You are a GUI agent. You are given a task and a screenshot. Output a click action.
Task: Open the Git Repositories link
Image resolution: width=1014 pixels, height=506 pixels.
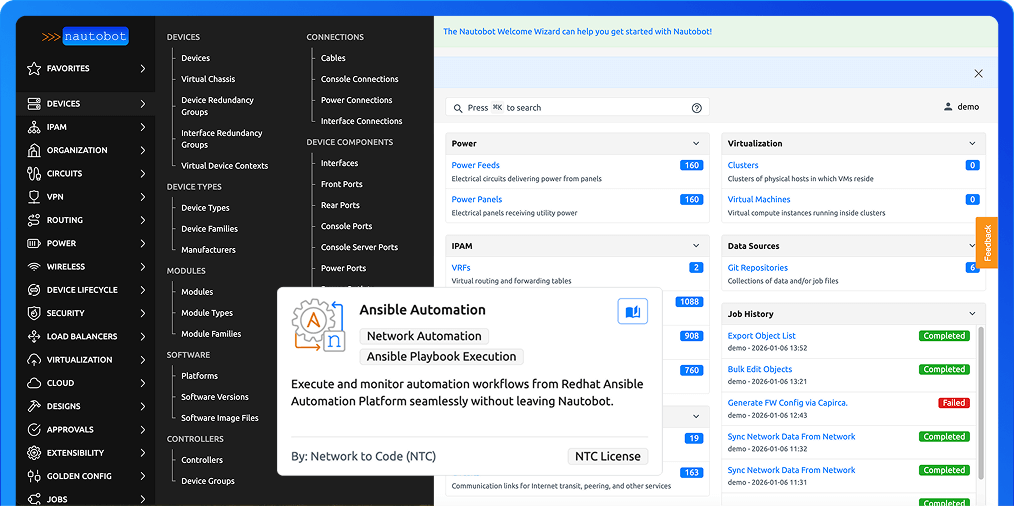tap(757, 268)
